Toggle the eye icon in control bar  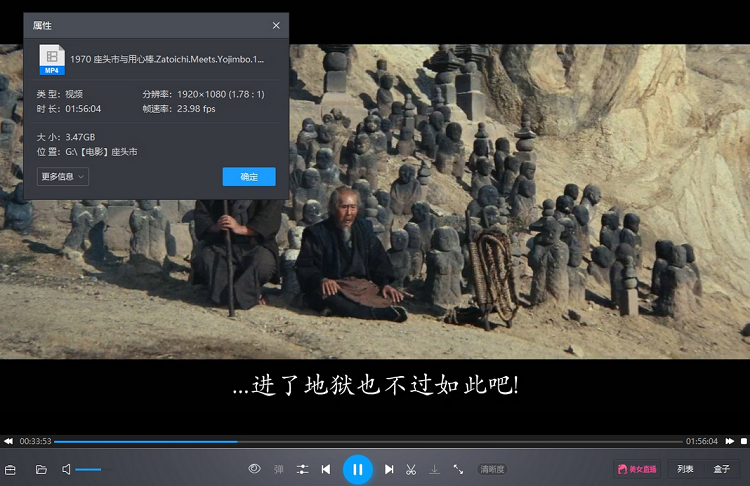coord(254,469)
